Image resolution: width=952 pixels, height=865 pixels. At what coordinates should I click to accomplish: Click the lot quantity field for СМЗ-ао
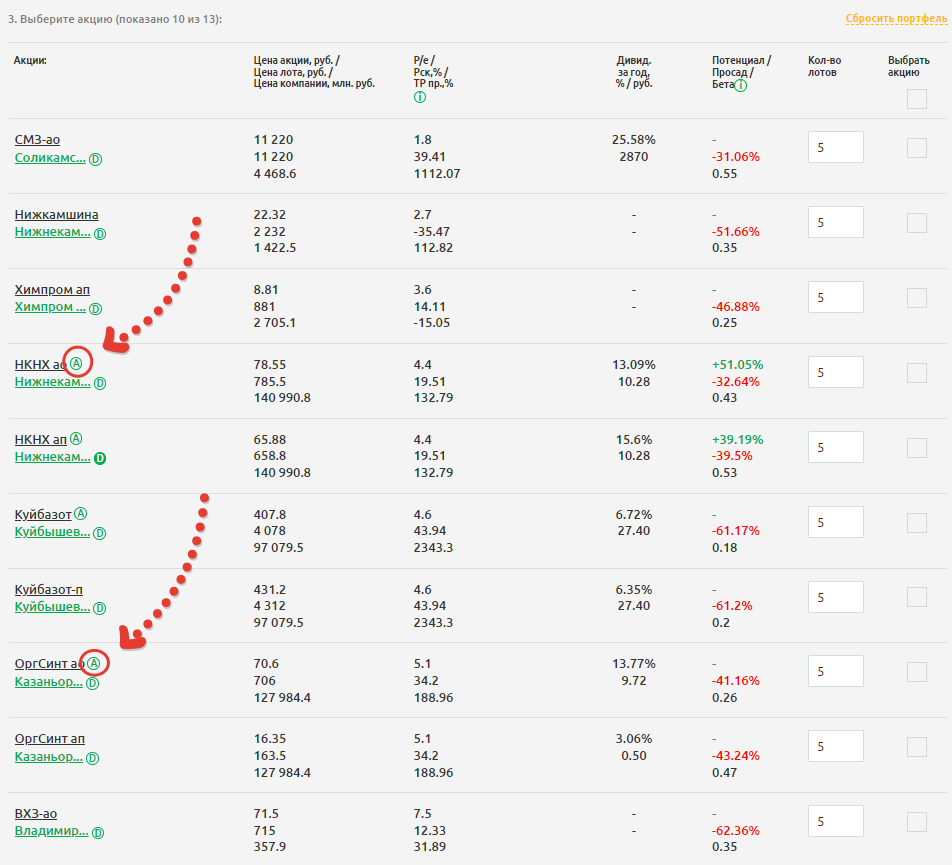coord(835,147)
